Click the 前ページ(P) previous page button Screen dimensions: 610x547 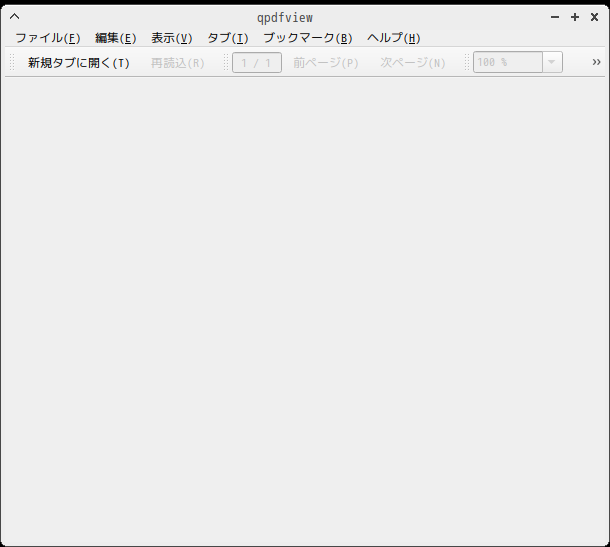[326, 63]
